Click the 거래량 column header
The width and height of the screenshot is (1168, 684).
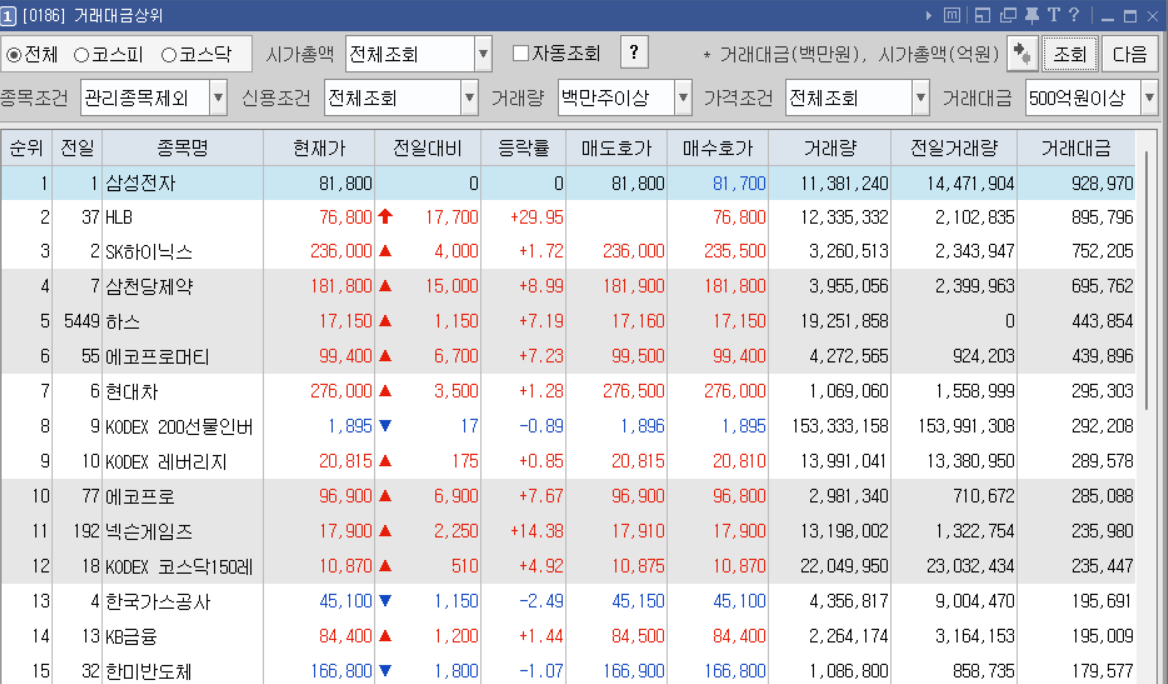click(x=830, y=148)
